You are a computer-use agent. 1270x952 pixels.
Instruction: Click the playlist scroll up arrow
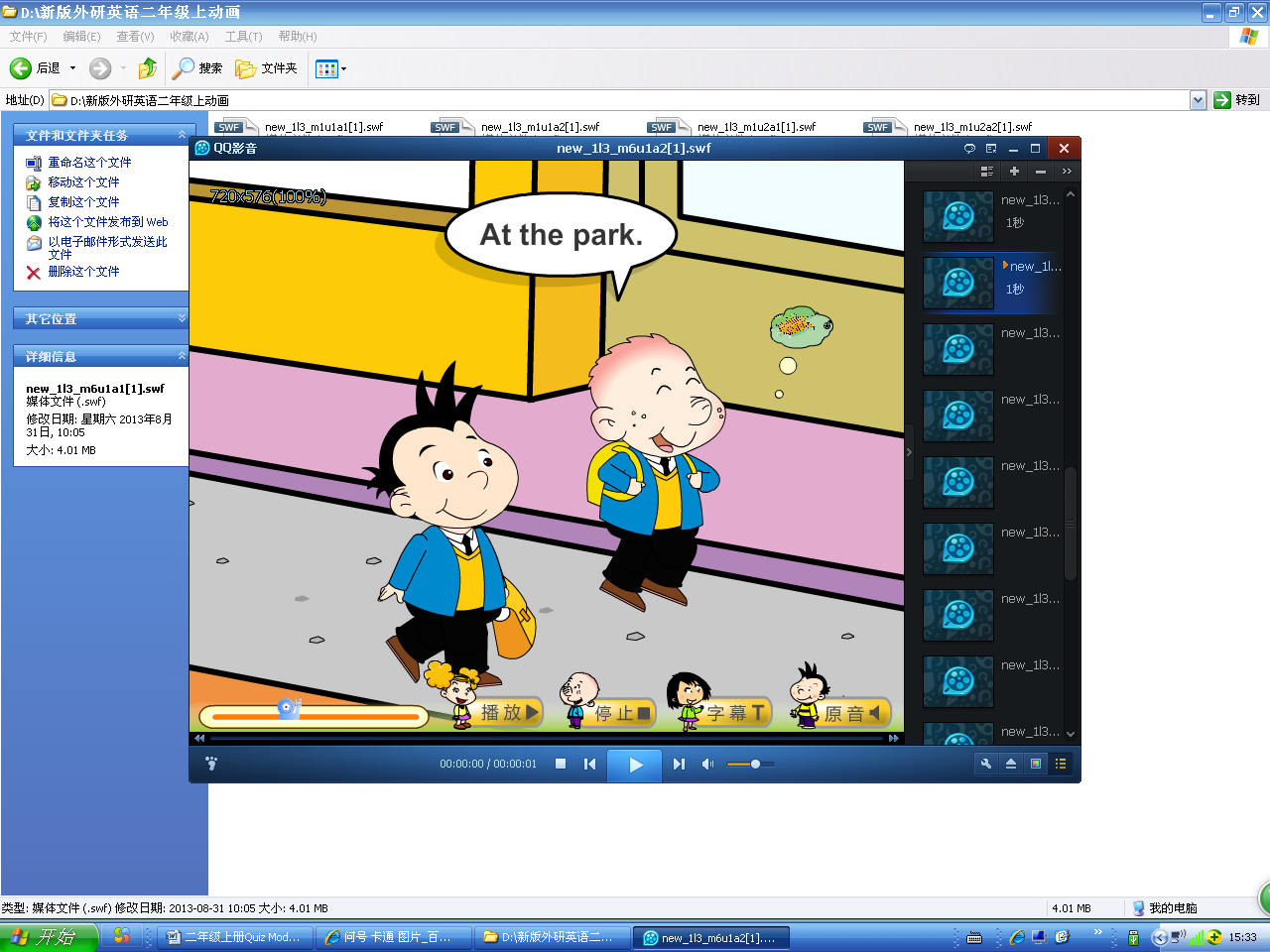[x=1070, y=193]
